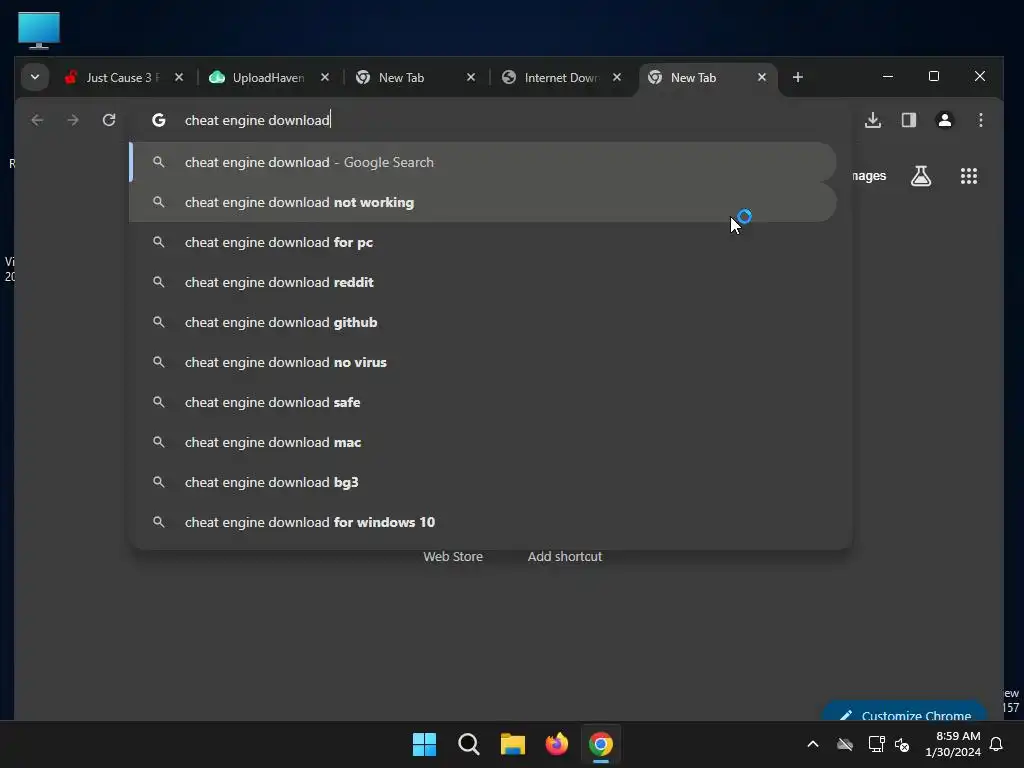
Task: Click the Google G icon in address bar
Action: (x=159, y=120)
